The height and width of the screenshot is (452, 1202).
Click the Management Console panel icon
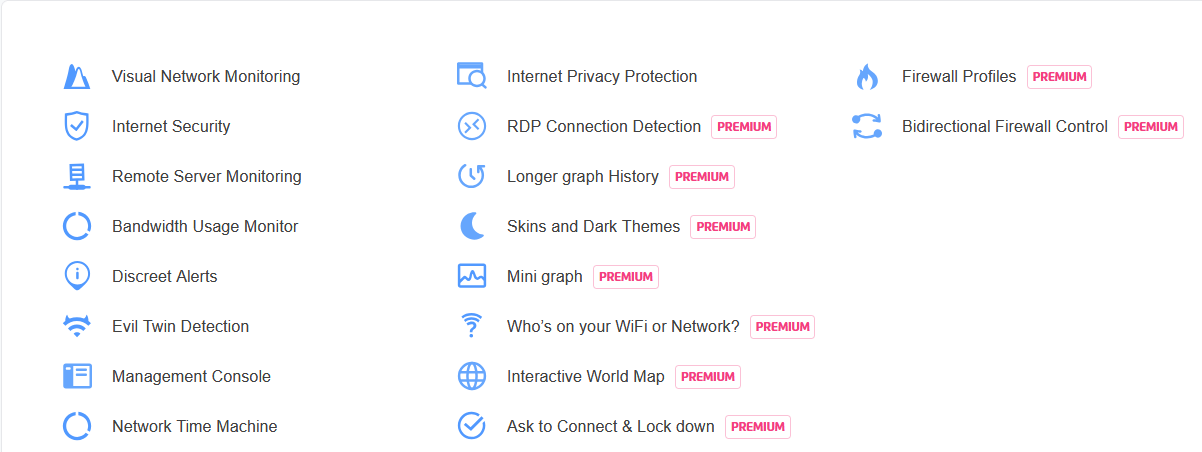(77, 376)
